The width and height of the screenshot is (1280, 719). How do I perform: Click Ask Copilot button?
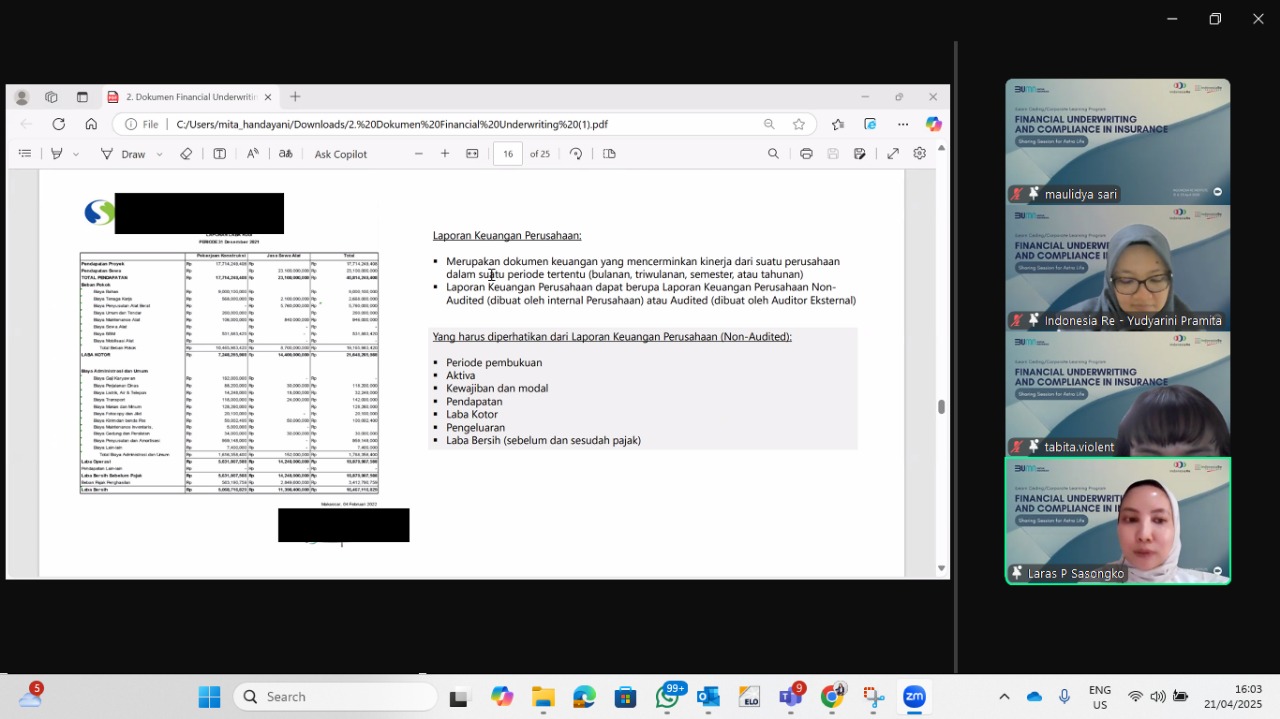point(341,154)
